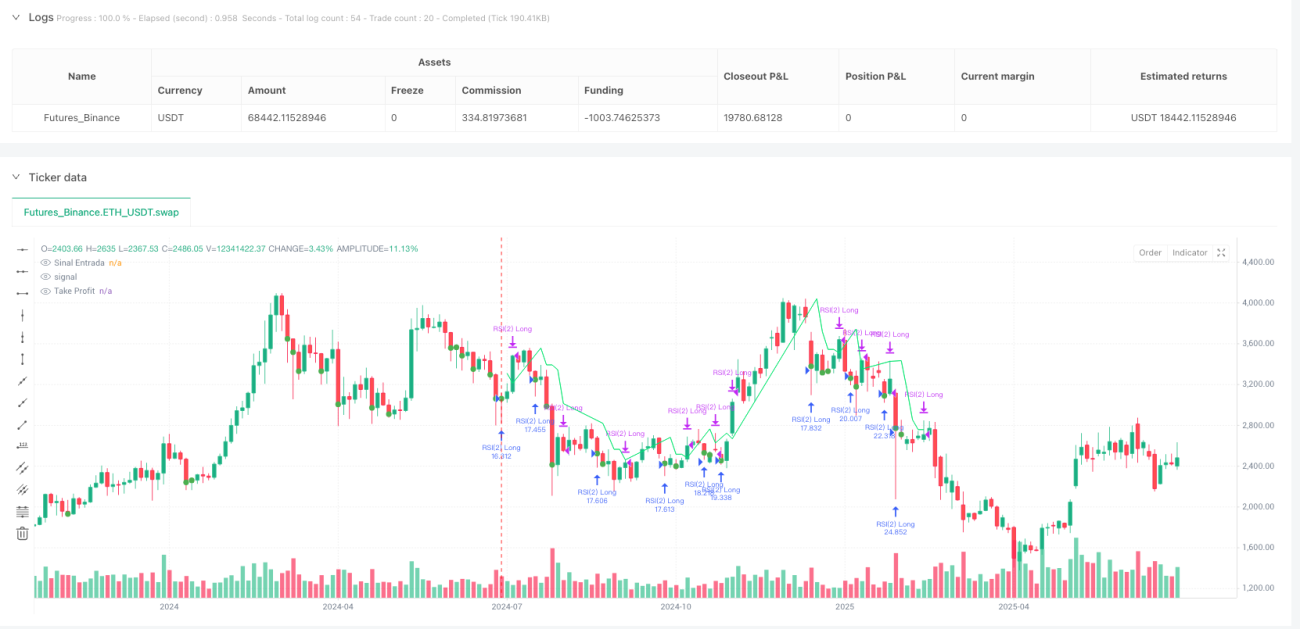Image resolution: width=1300 pixels, height=629 pixels.
Task: Collapse the Ticker data section
Action: click(x=16, y=177)
